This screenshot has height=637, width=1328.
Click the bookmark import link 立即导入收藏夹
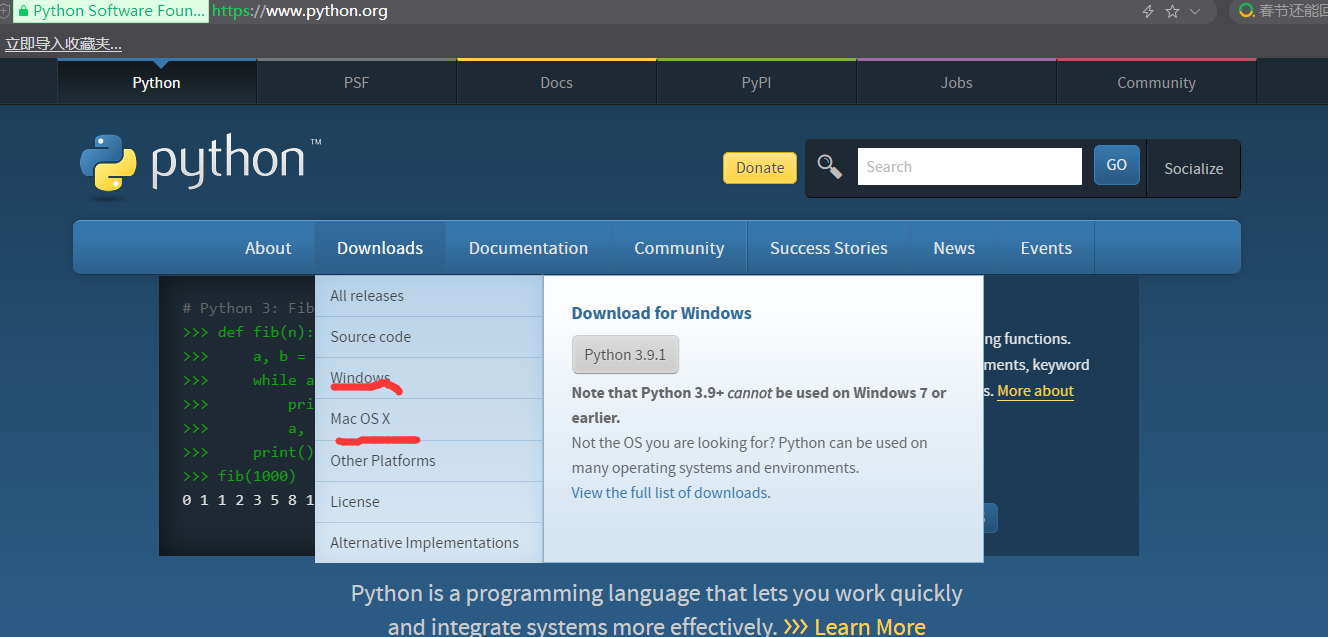coord(64,44)
